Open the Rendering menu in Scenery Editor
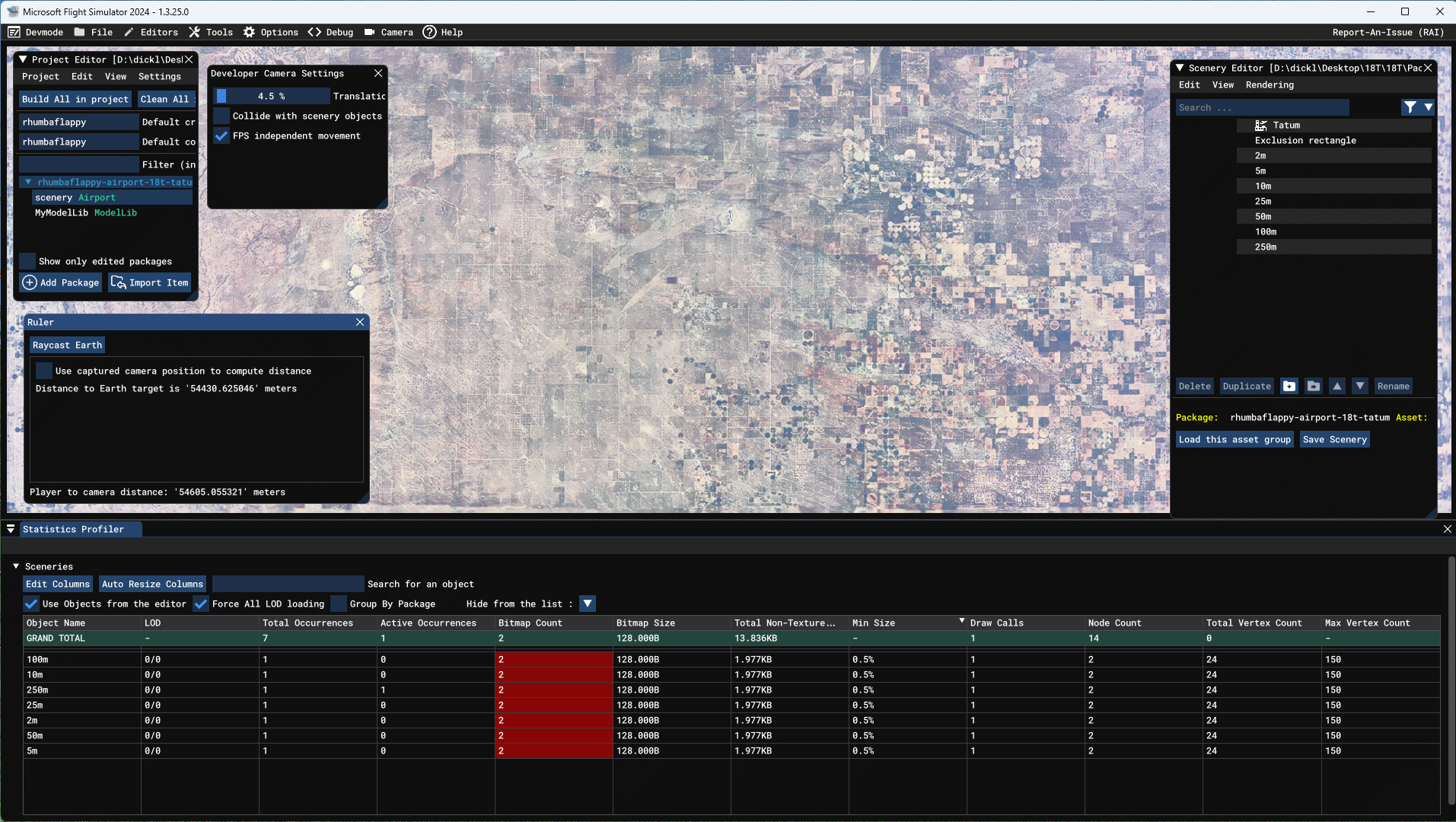1456x822 pixels. 1270,85
